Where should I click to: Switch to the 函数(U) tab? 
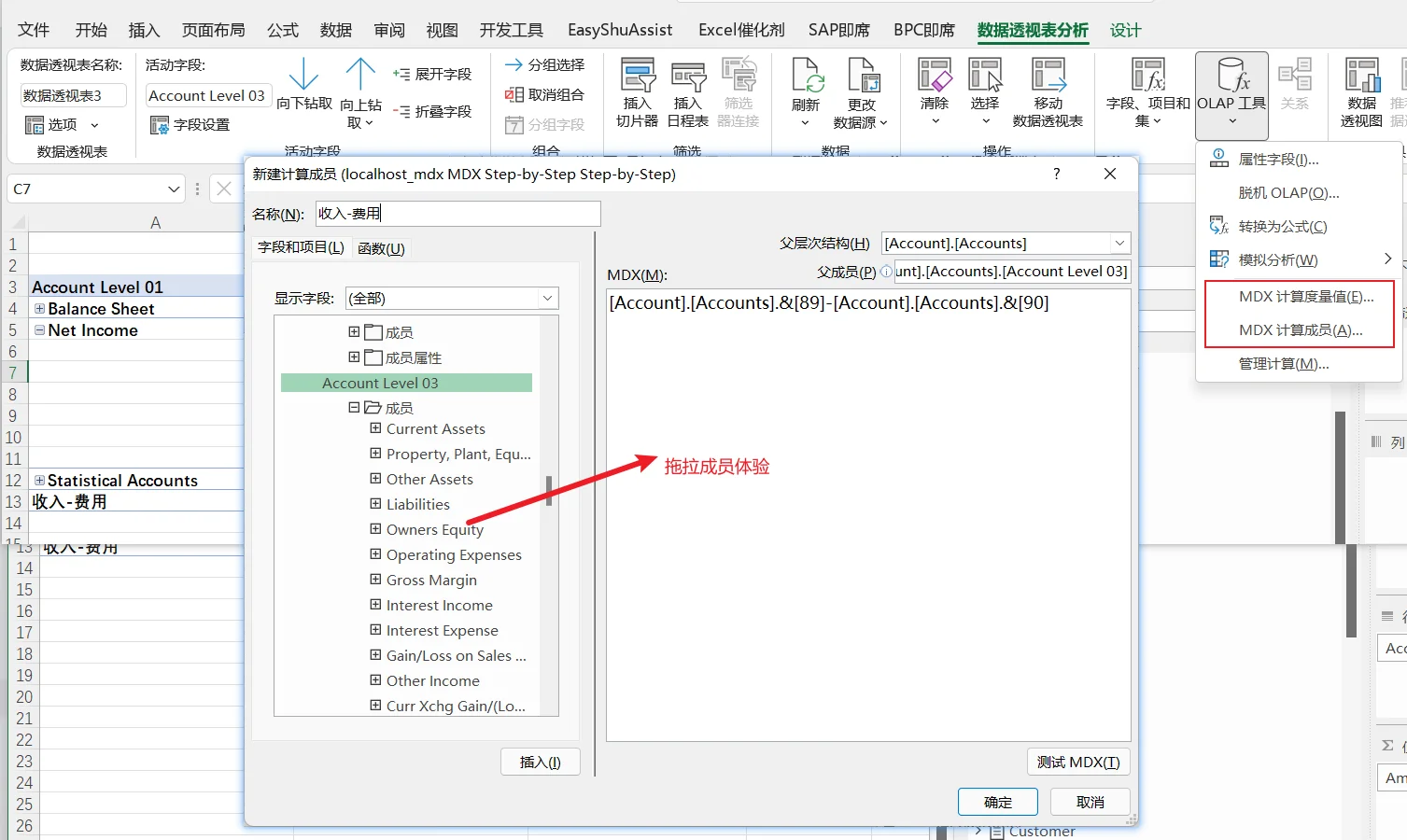point(381,248)
